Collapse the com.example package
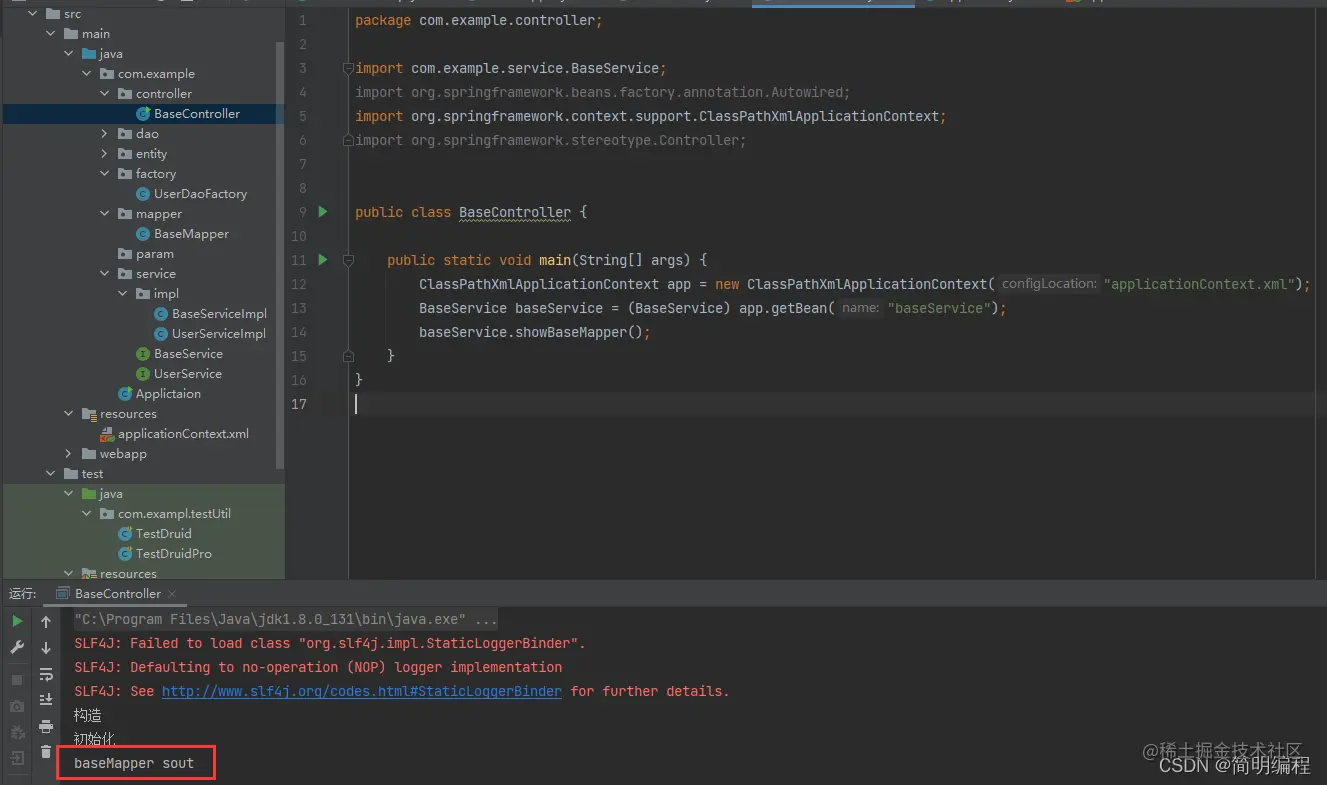The width and height of the screenshot is (1327, 785). [x=87, y=74]
